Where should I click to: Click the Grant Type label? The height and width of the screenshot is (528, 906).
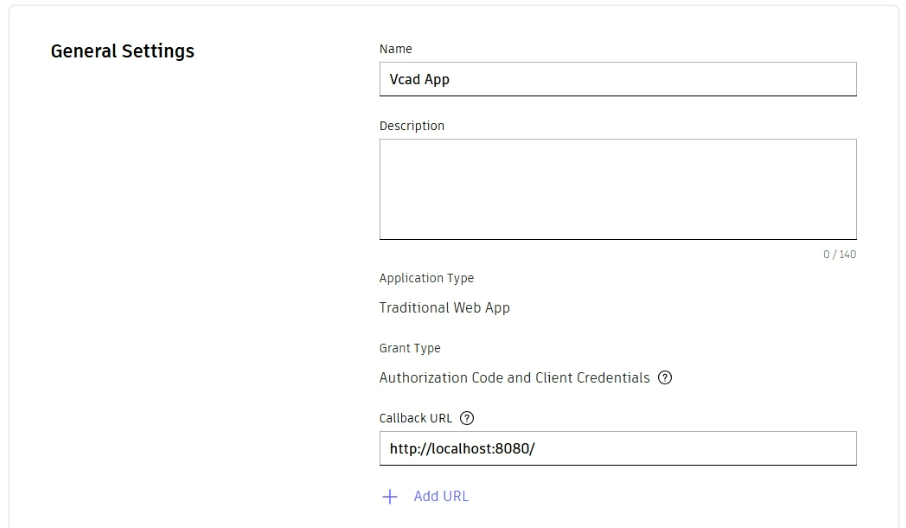click(x=410, y=348)
